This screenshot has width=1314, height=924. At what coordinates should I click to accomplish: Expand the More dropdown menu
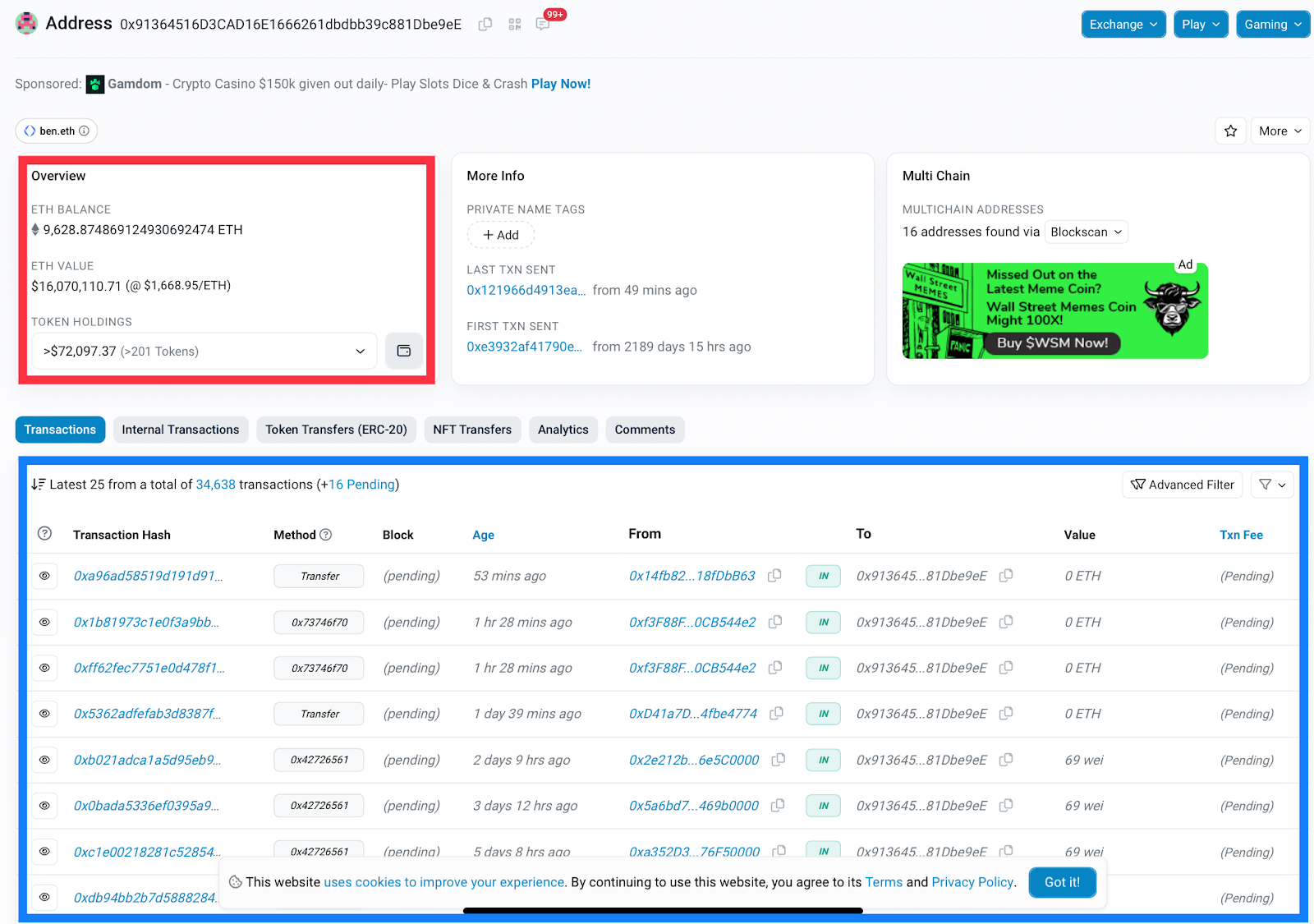(1280, 131)
